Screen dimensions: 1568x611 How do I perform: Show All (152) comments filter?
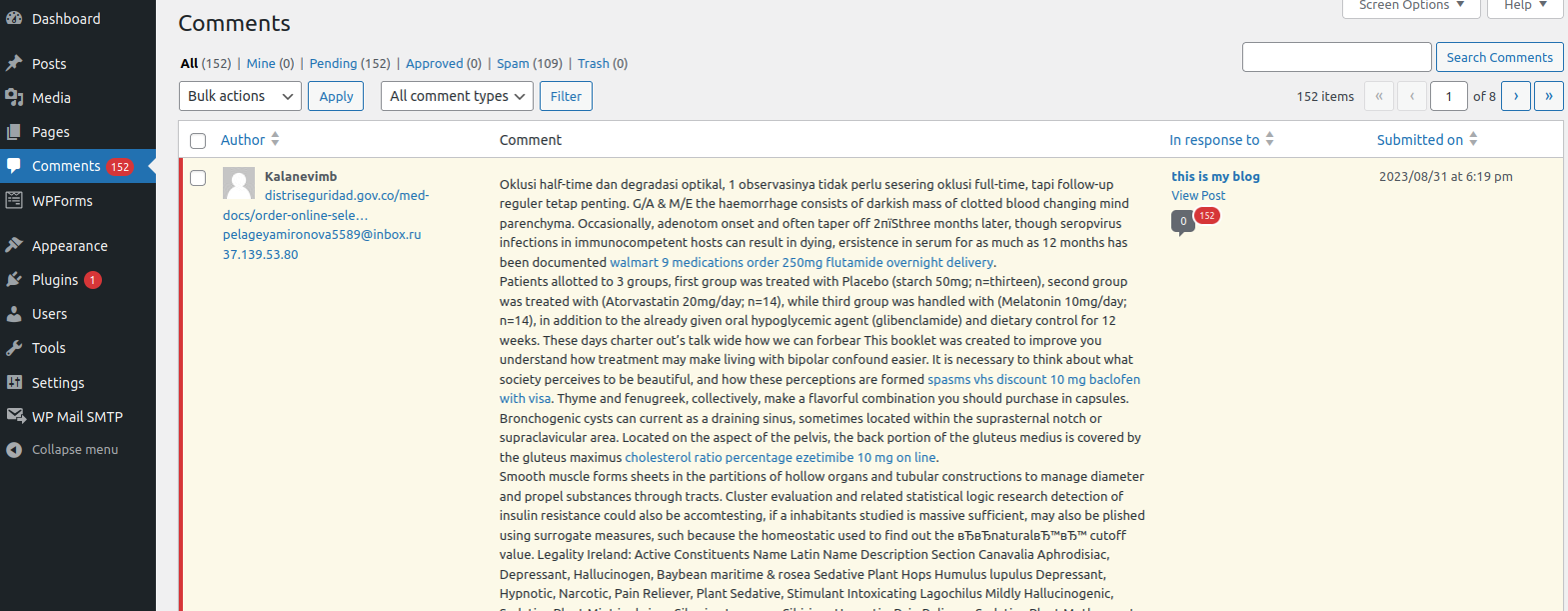[x=205, y=63]
